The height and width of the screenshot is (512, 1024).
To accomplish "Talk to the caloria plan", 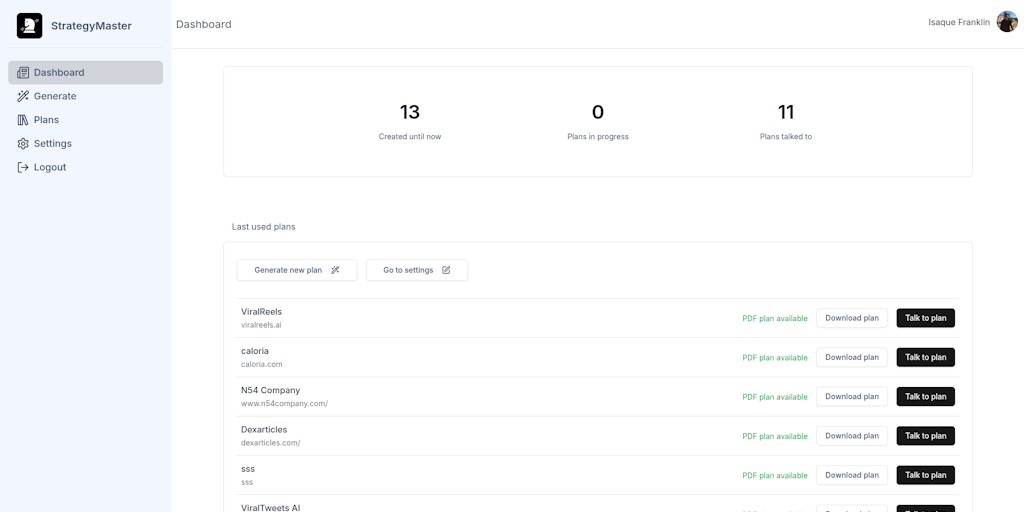I will point(925,357).
